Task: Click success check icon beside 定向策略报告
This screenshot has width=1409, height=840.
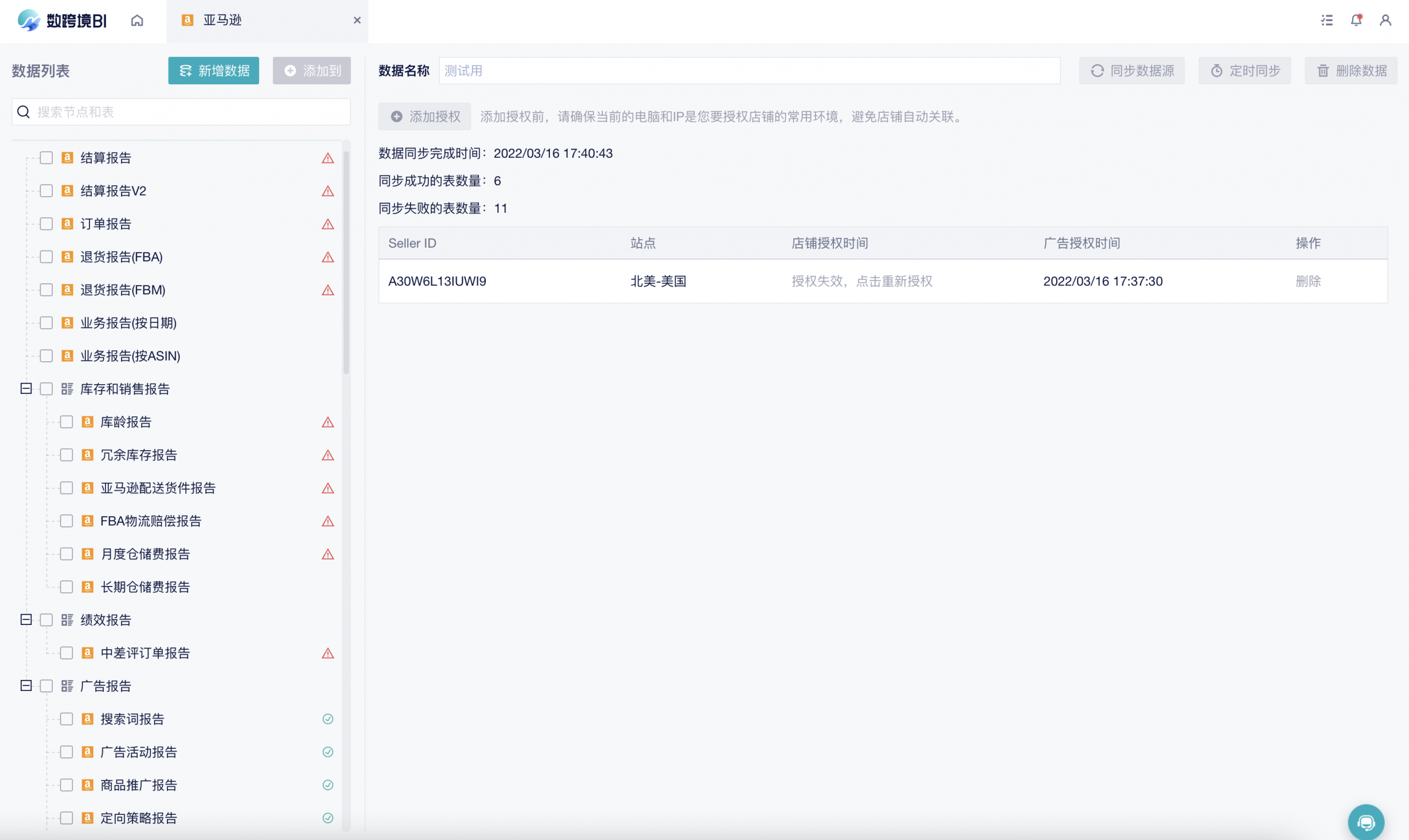Action: coord(328,818)
